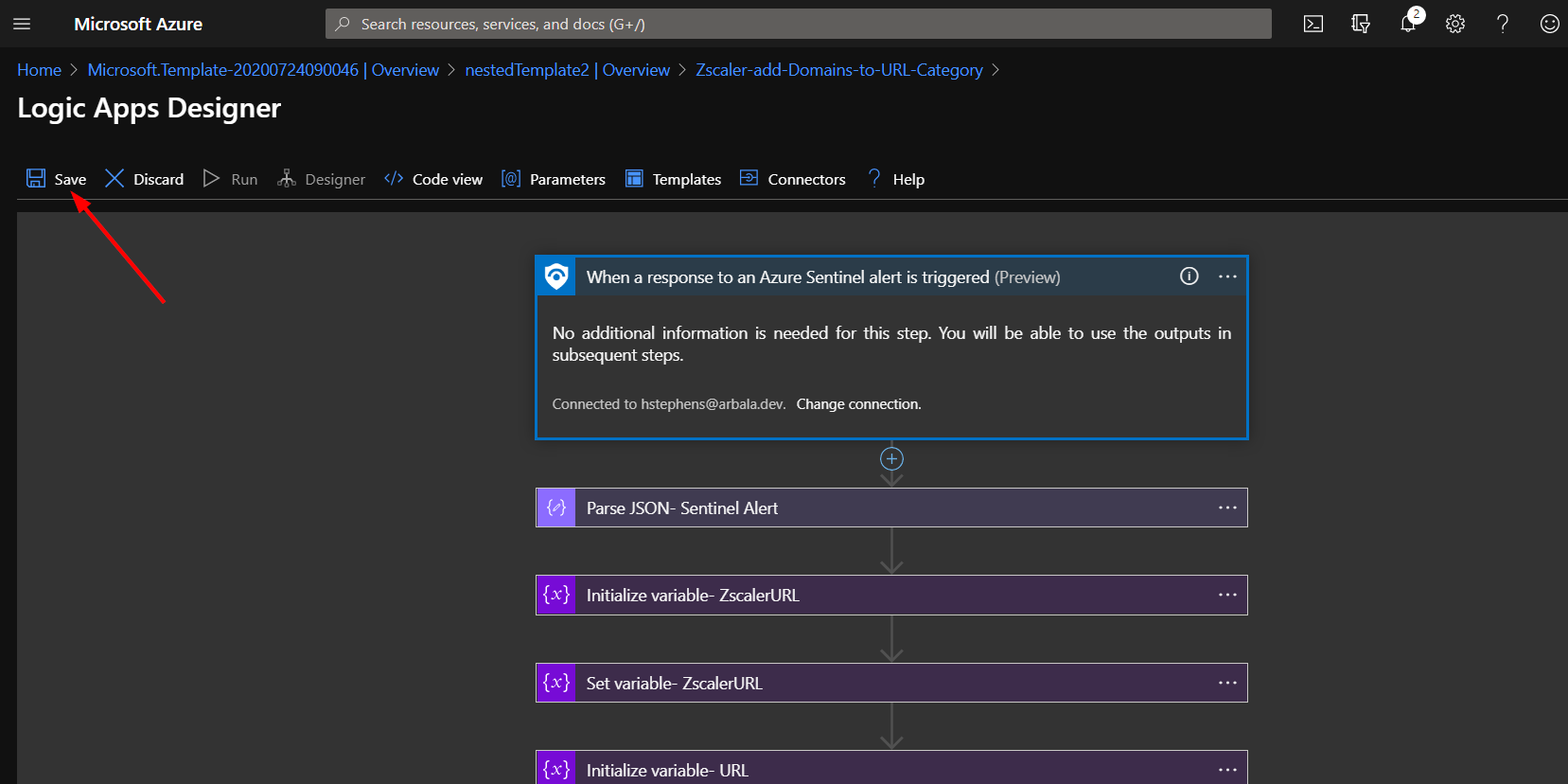This screenshot has height=784, width=1568.
Task: Open the hamburger portal menu
Action: [22, 24]
